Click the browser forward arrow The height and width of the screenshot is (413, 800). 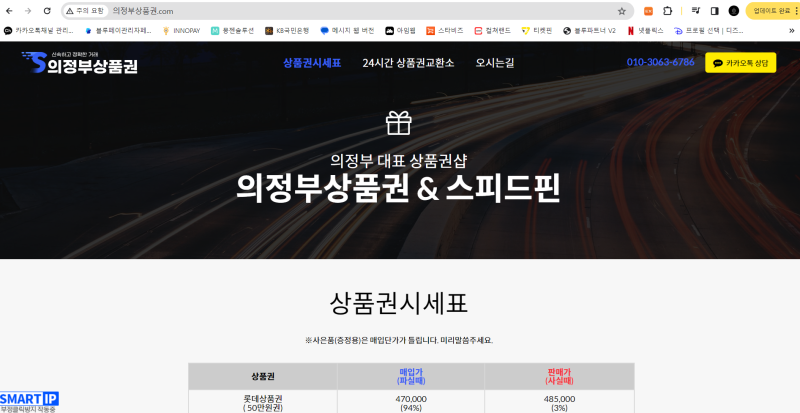click(x=28, y=11)
